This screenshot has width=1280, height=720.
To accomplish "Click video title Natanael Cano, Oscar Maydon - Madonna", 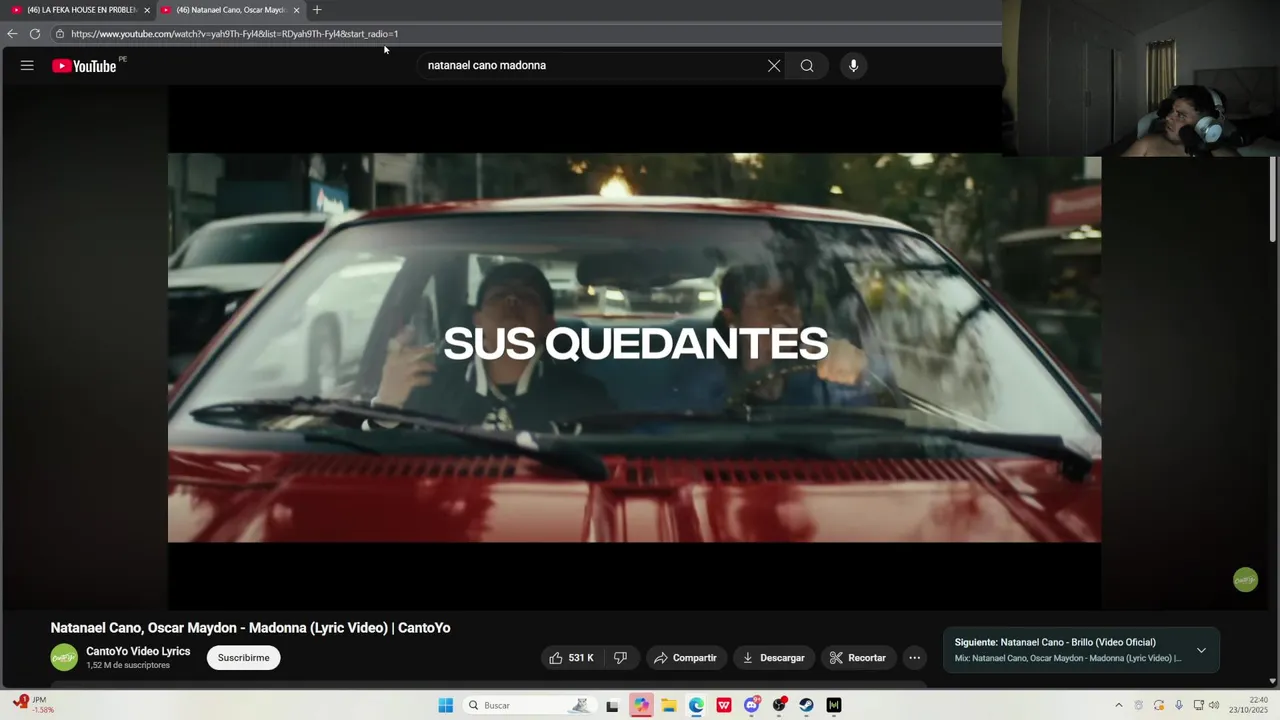I will 250,628.
